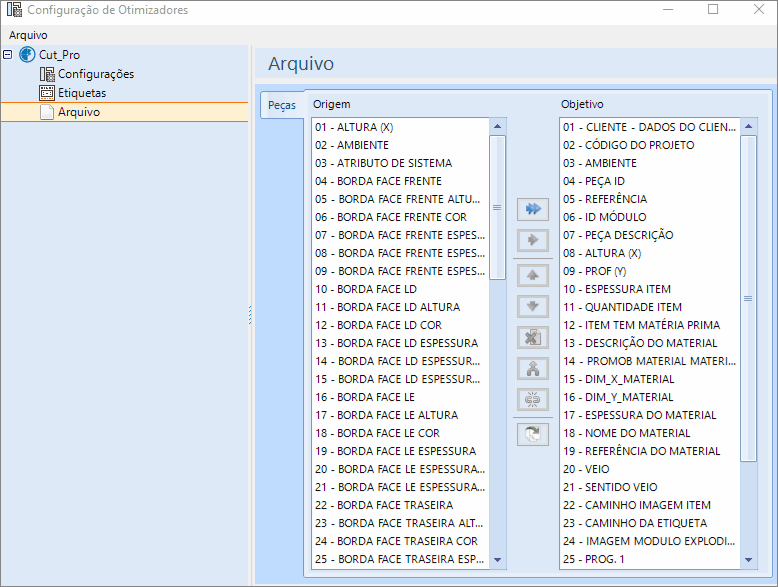Collapse the Cut_Pro tree node
Image resolution: width=778 pixels, height=587 pixels.
[x=7, y=55]
